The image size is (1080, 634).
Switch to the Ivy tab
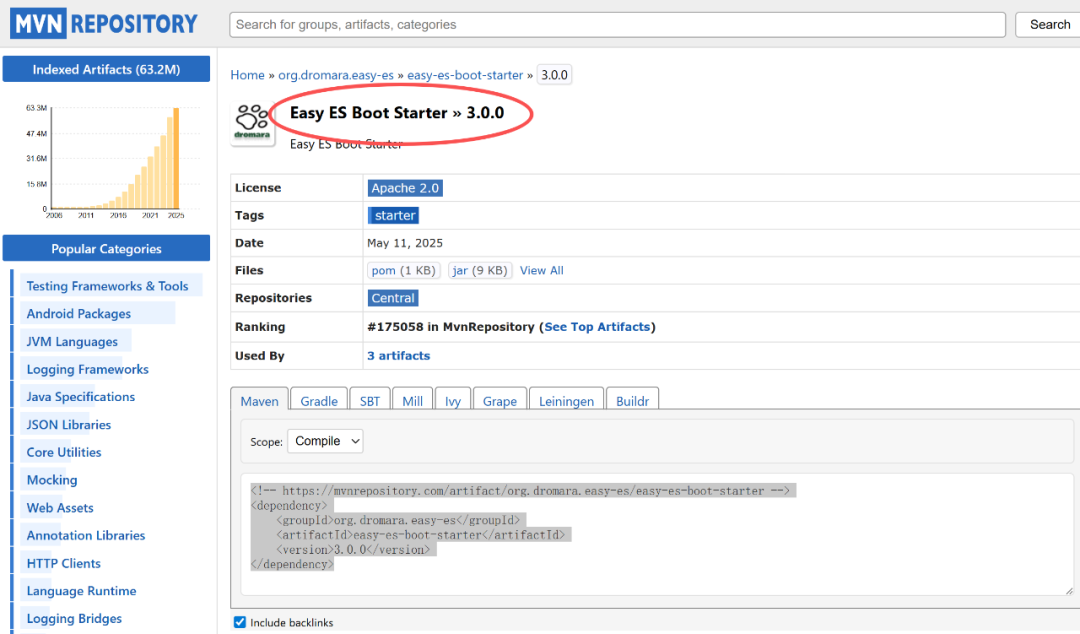click(453, 401)
